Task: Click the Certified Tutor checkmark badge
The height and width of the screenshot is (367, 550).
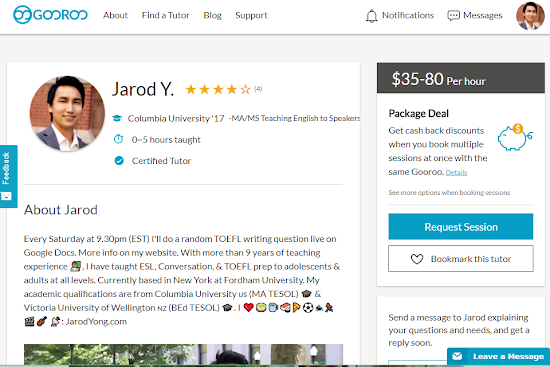Action: [119, 161]
